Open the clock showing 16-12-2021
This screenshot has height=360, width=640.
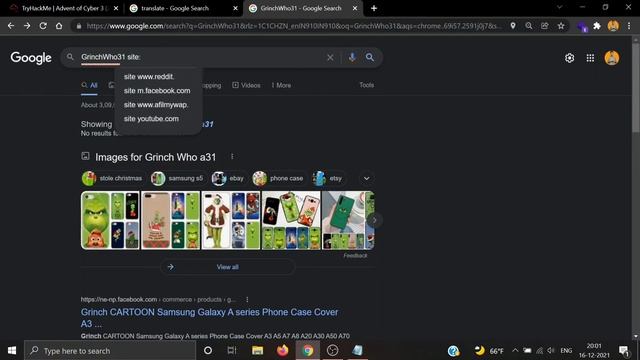tap(594, 351)
